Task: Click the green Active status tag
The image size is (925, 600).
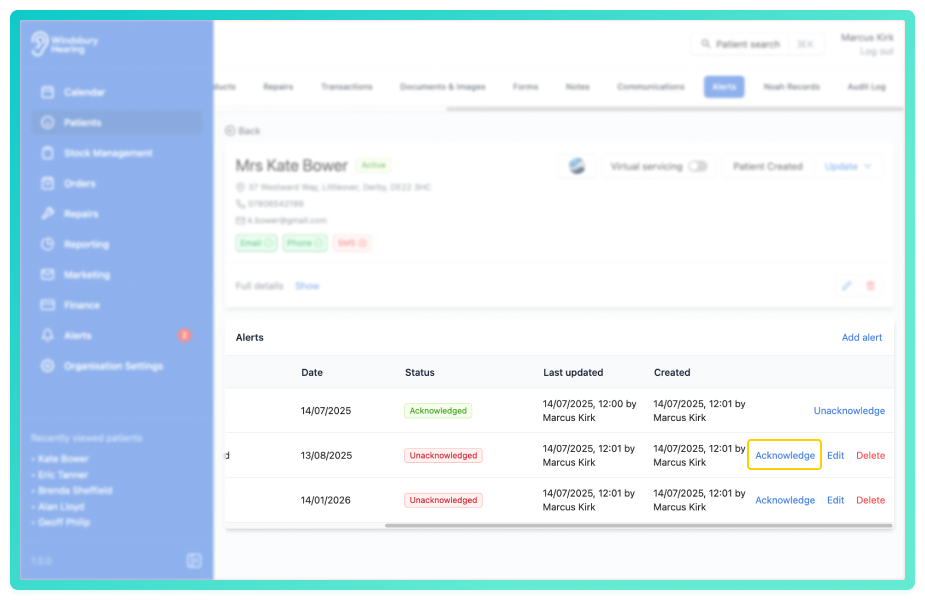Action: click(373, 165)
